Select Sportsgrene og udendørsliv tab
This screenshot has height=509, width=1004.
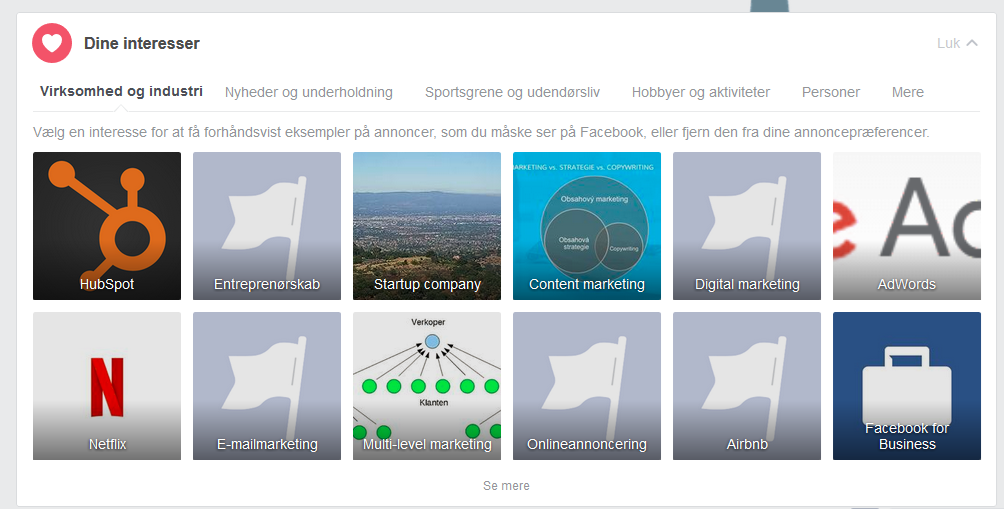[512, 92]
